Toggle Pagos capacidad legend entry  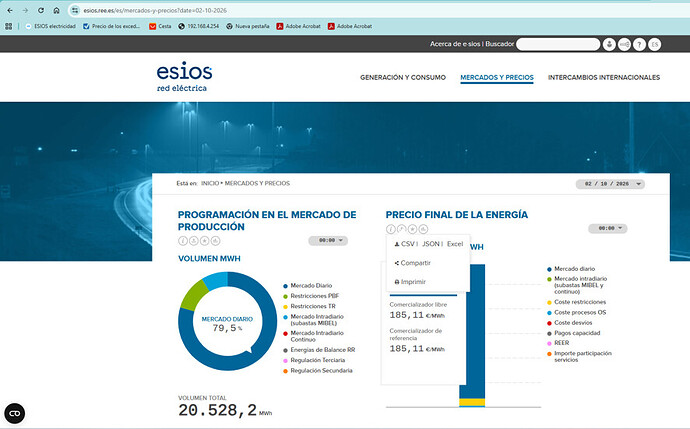pyautogui.click(x=573, y=333)
